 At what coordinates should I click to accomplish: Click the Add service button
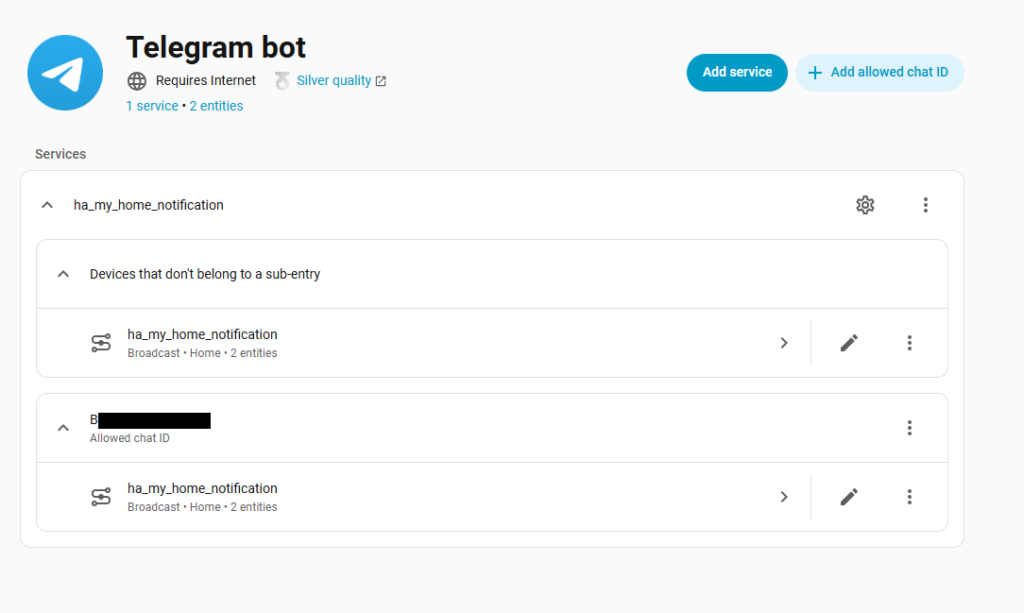click(x=737, y=72)
